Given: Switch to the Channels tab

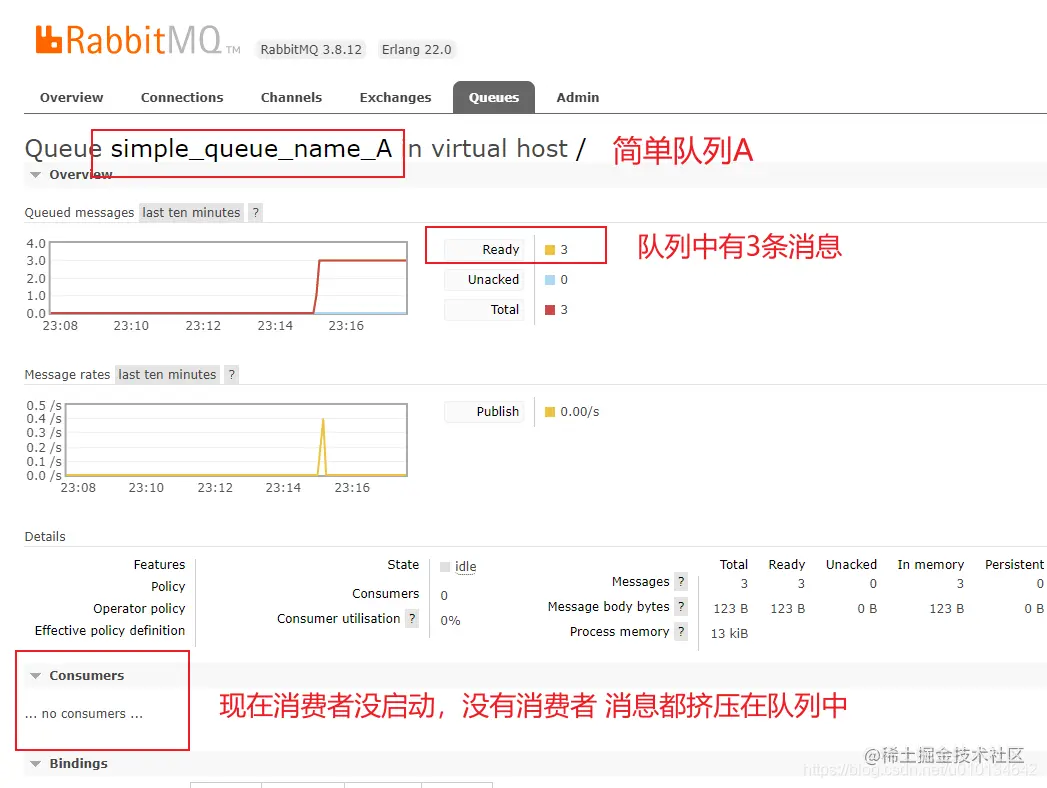Looking at the screenshot, I should 291,97.
